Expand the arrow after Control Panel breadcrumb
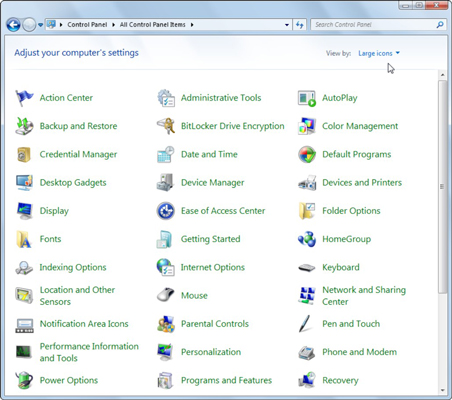 pos(113,25)
